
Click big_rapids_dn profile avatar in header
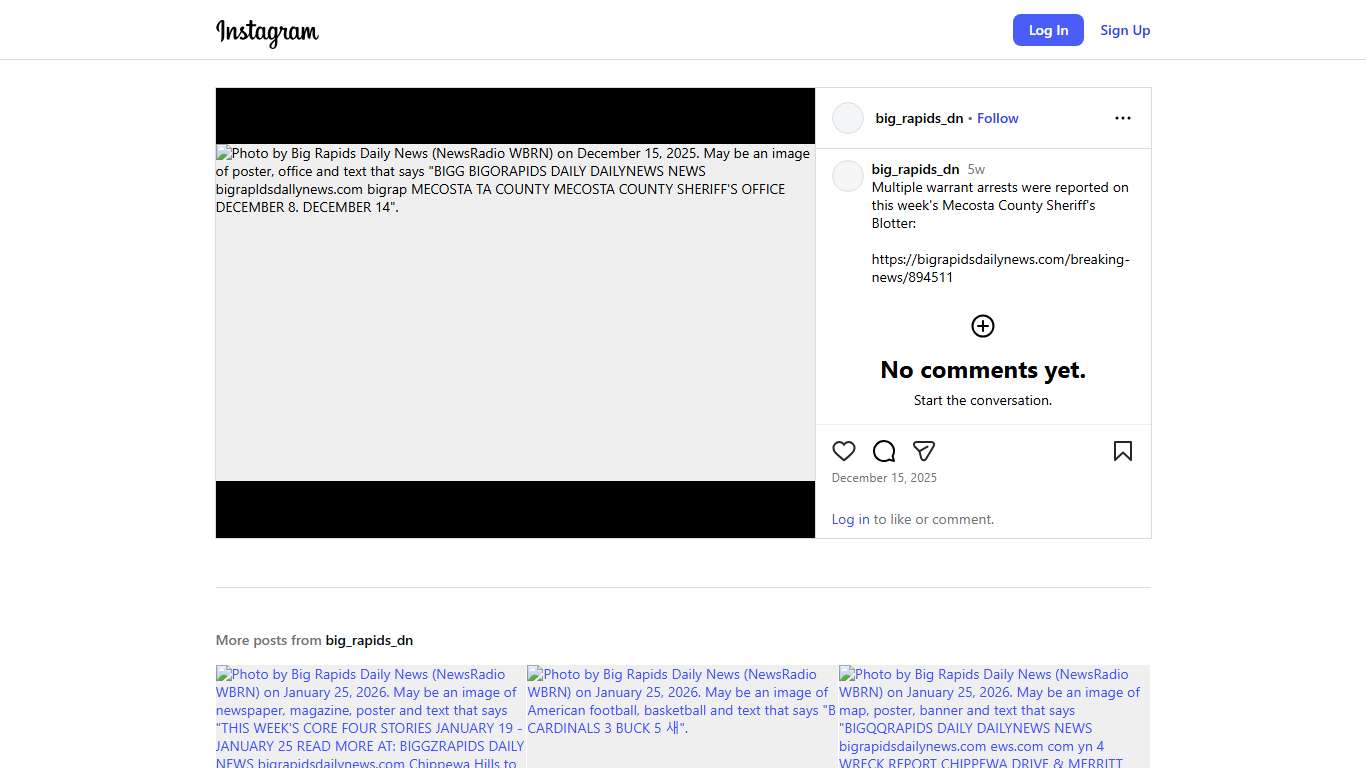pos(848,118)
